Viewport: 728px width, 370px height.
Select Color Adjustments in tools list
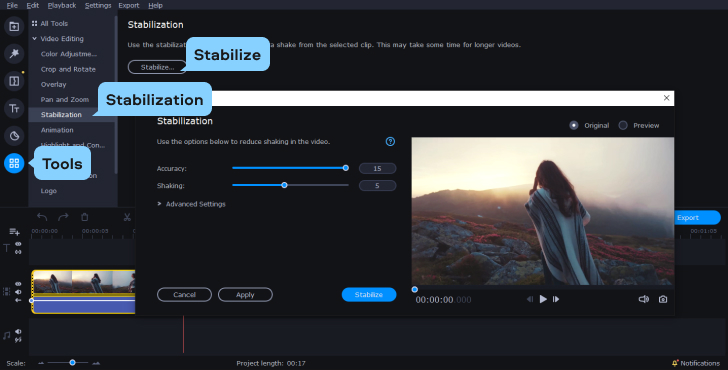69,54
